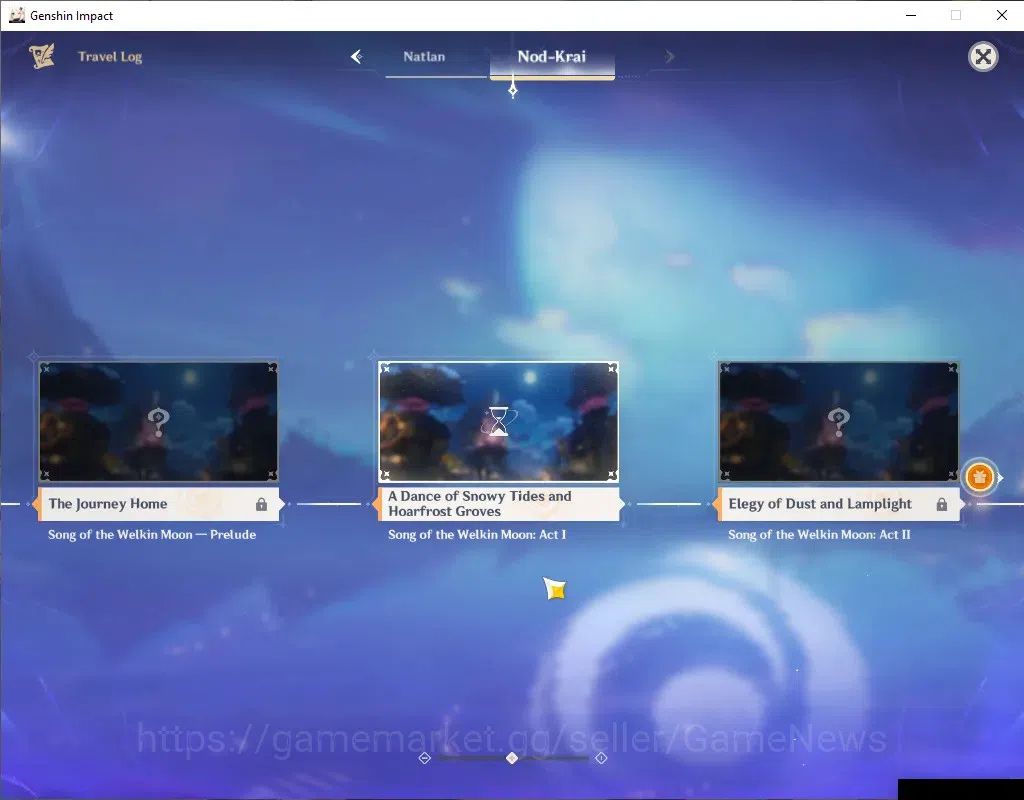Click the Genshin Impact title bar app icon
Viewport: 1024px width, 800px height.
pos(17,15)
